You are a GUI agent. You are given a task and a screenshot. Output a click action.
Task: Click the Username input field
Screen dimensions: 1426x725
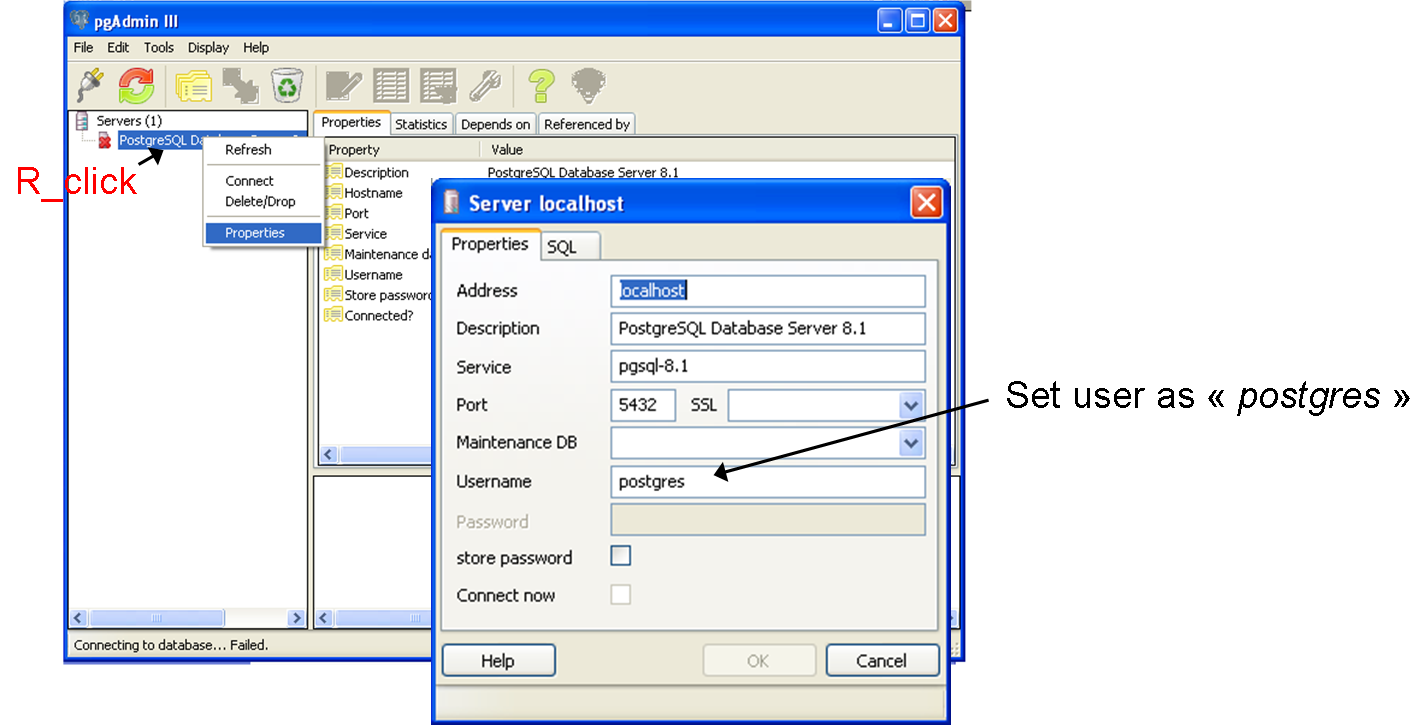(x=767, y=482)
